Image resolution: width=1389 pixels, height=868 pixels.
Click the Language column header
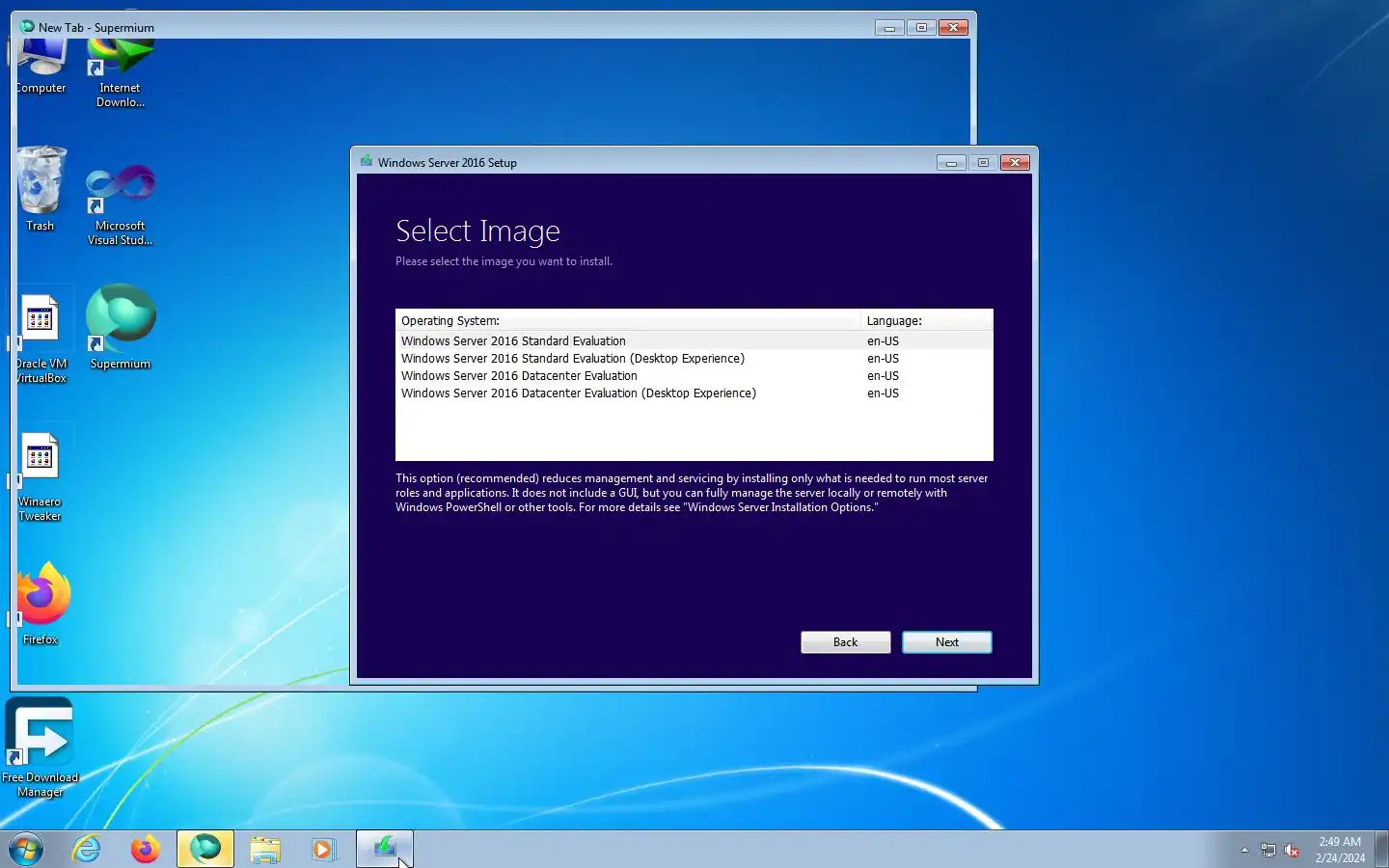[926, 320]
